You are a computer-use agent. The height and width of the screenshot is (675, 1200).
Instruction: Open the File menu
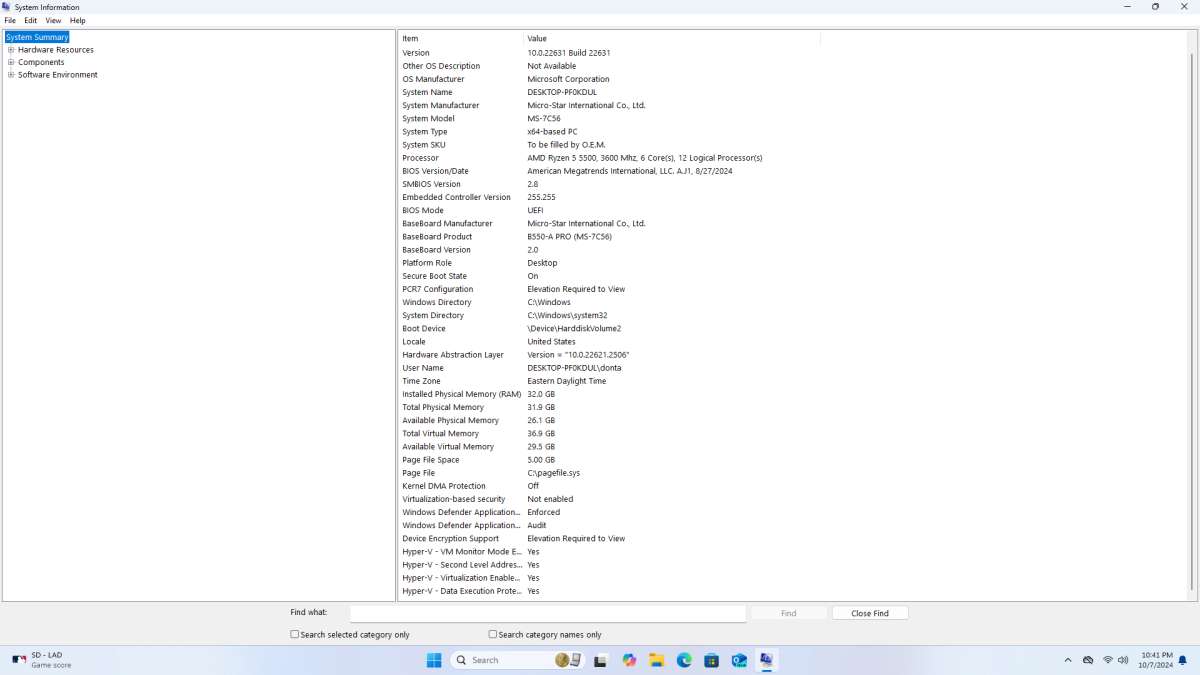pos(9,20)
